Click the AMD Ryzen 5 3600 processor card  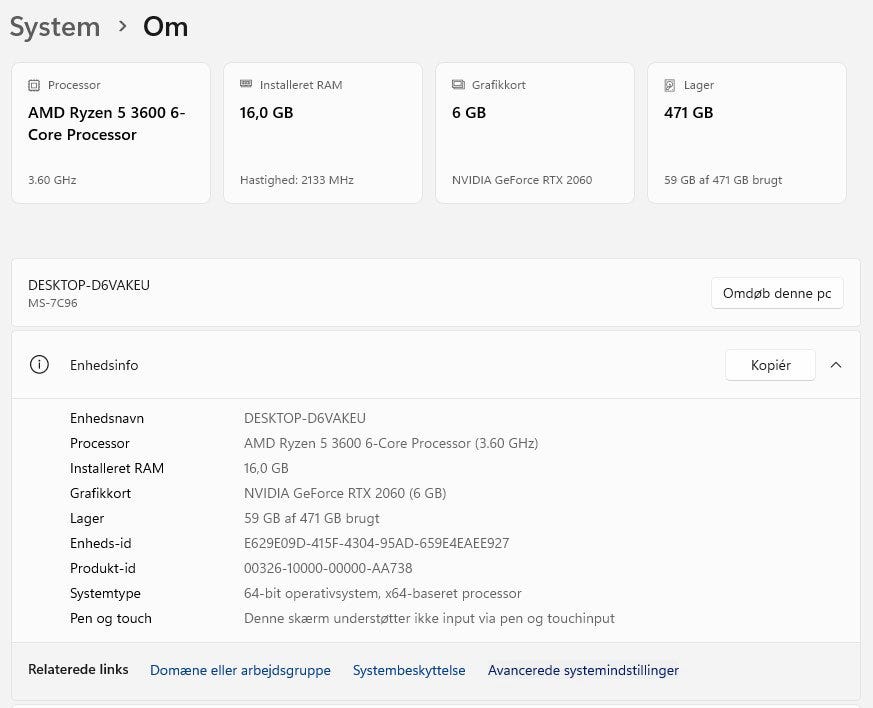tap(111, 133)
